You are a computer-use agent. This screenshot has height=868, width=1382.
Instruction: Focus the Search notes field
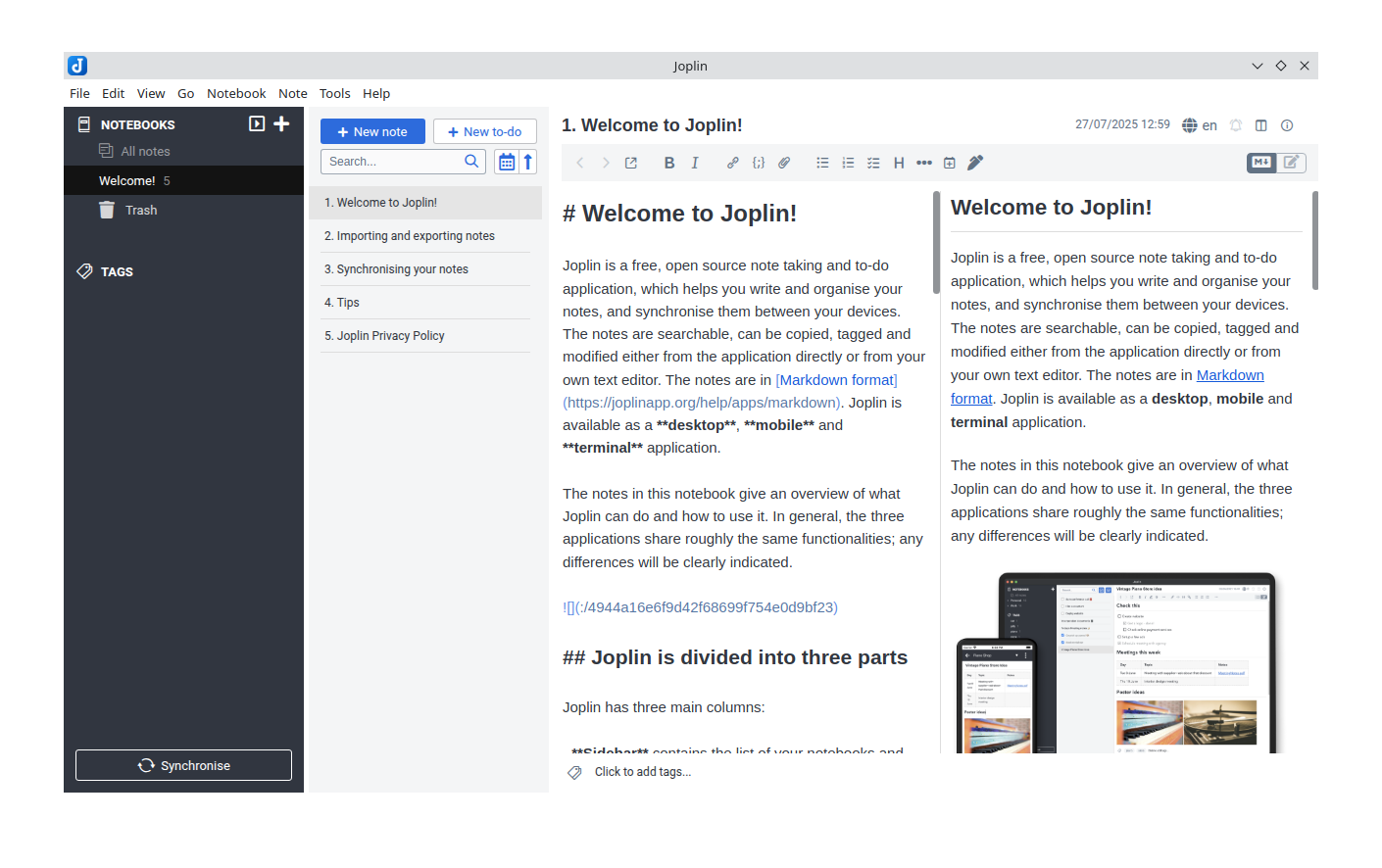pos(403,162)
